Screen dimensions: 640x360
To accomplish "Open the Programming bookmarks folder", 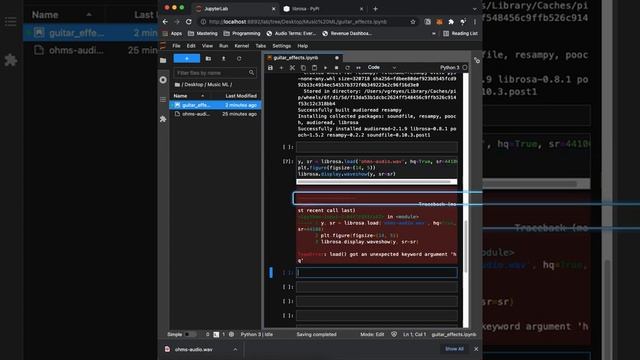I will click(242, 33).
